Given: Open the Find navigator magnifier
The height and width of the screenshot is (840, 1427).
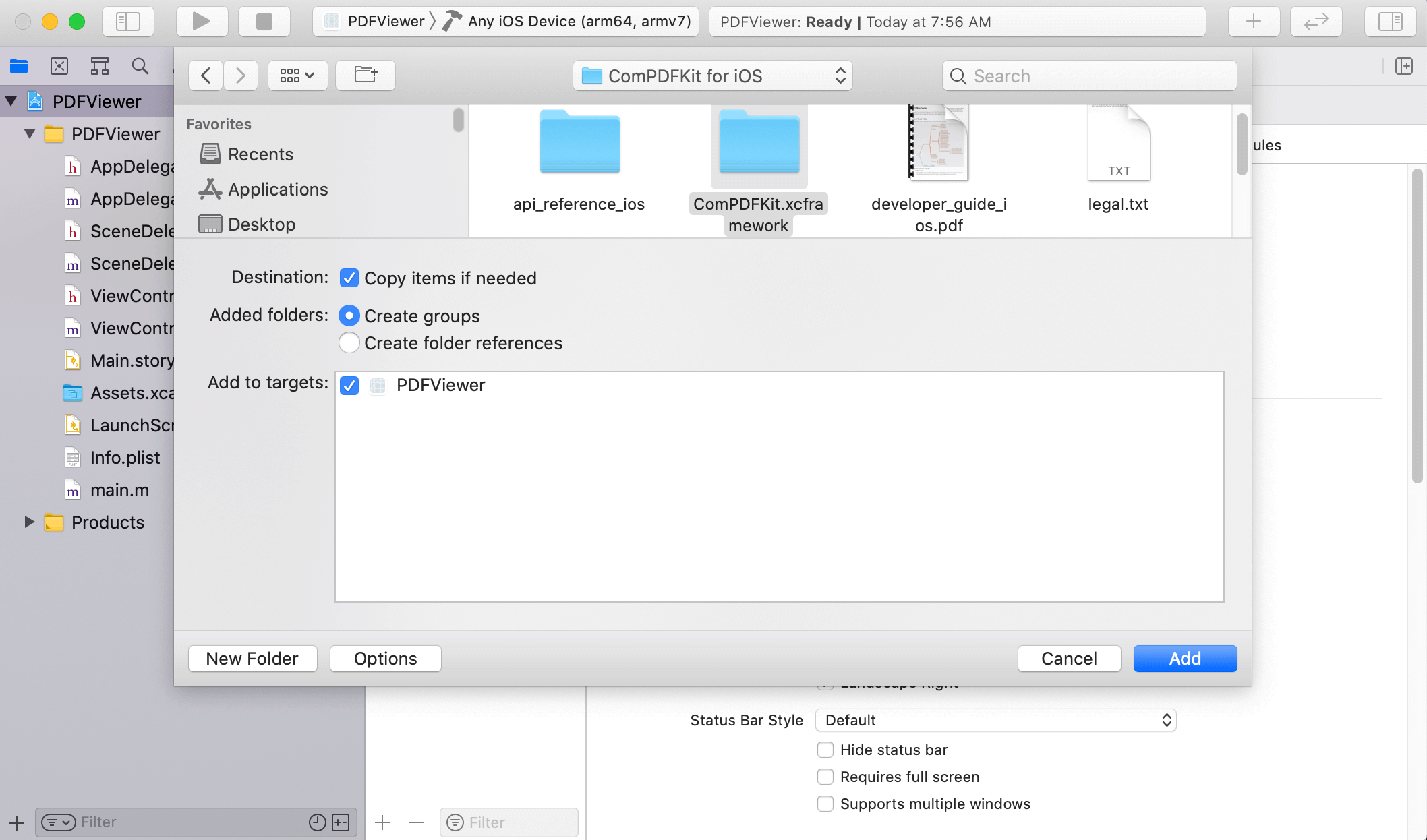Looking at the screenshot, I should pos(140,66).
